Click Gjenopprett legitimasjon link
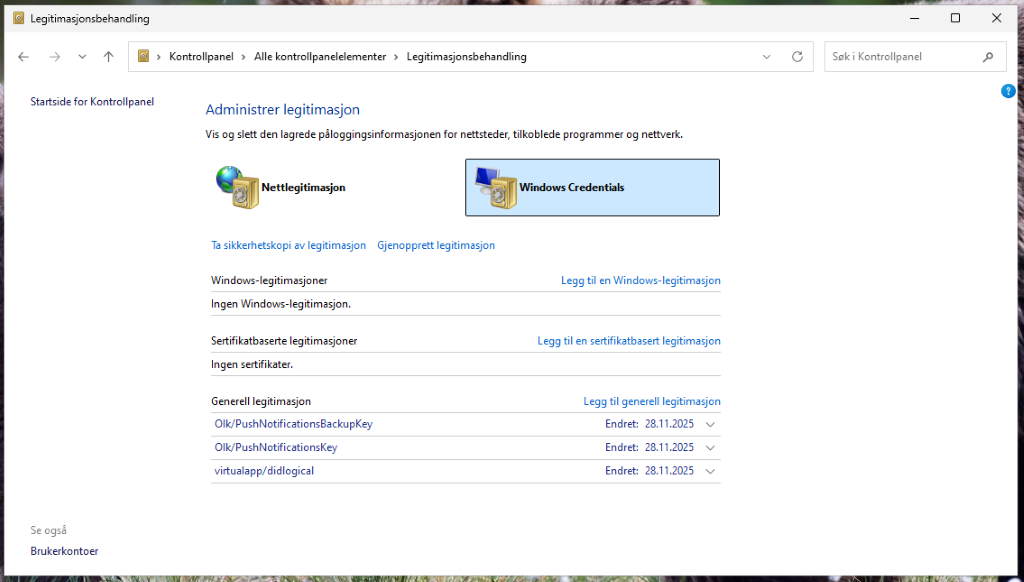 [x=436, y=246]
